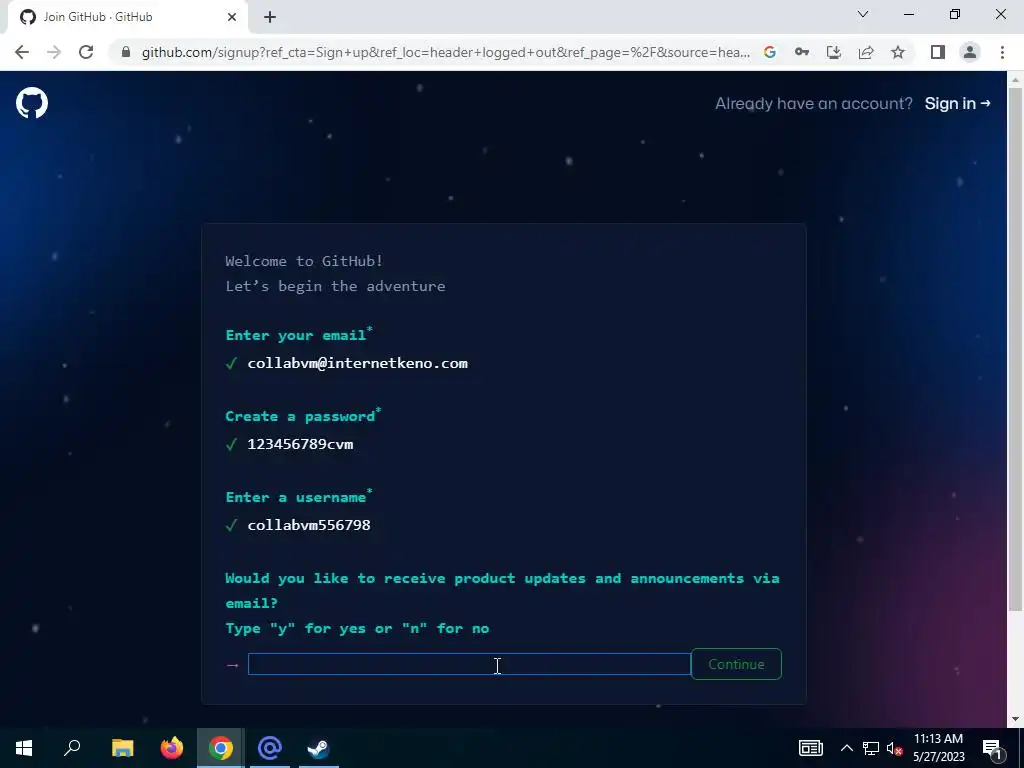Open the Windows Start menu
Viewport: 1024px width, 768px height.
24,748
